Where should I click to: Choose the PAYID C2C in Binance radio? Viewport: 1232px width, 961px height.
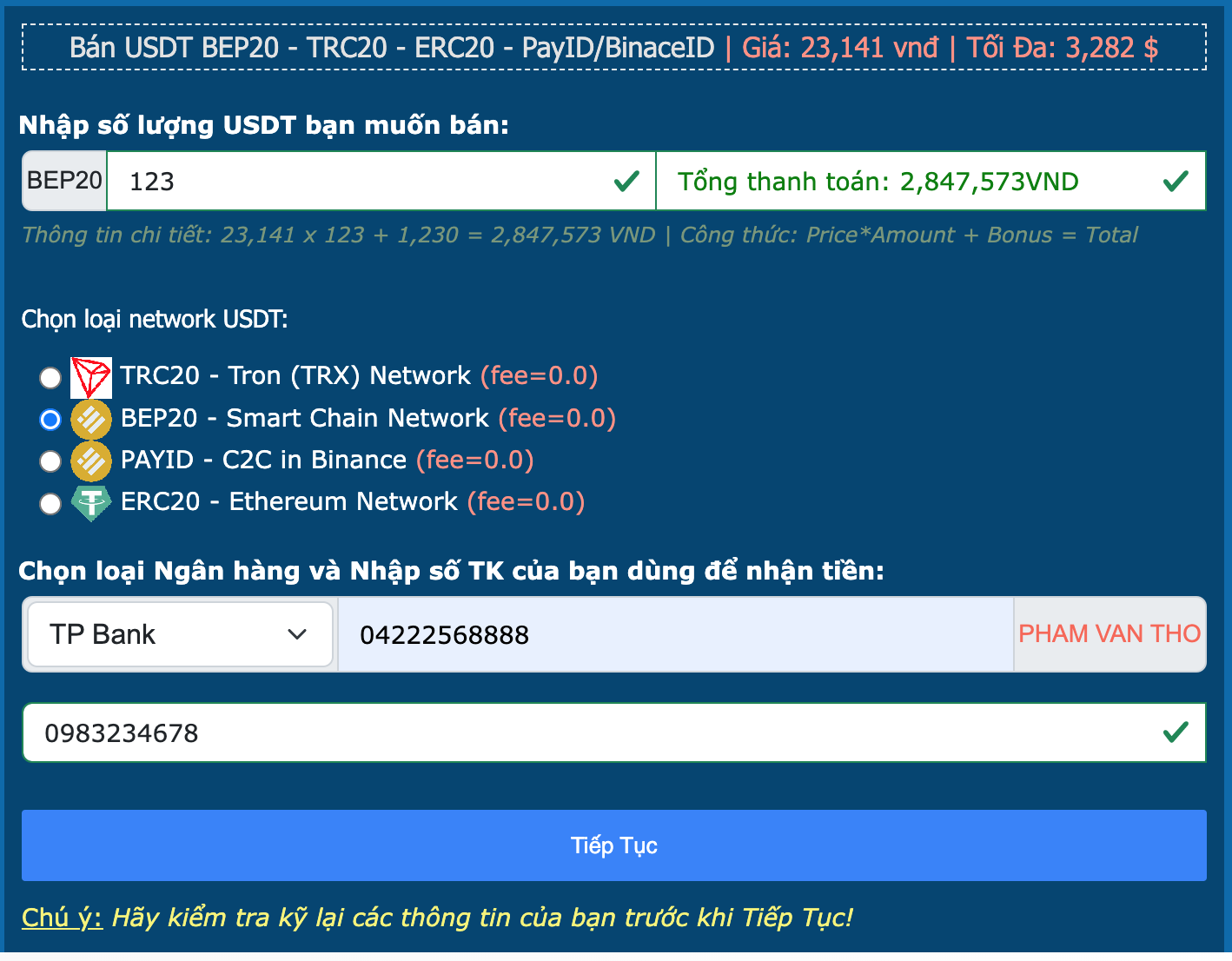(x=50, y=461)
